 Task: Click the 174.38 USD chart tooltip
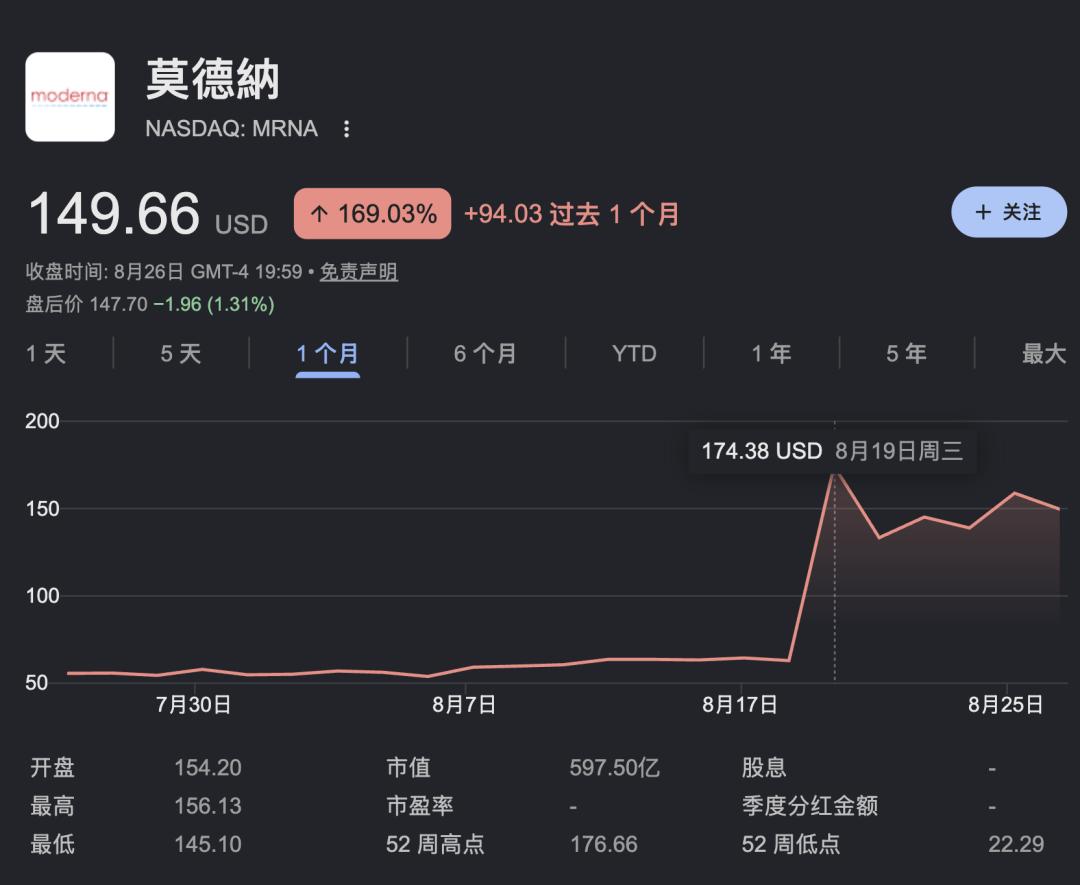(832, 451)
